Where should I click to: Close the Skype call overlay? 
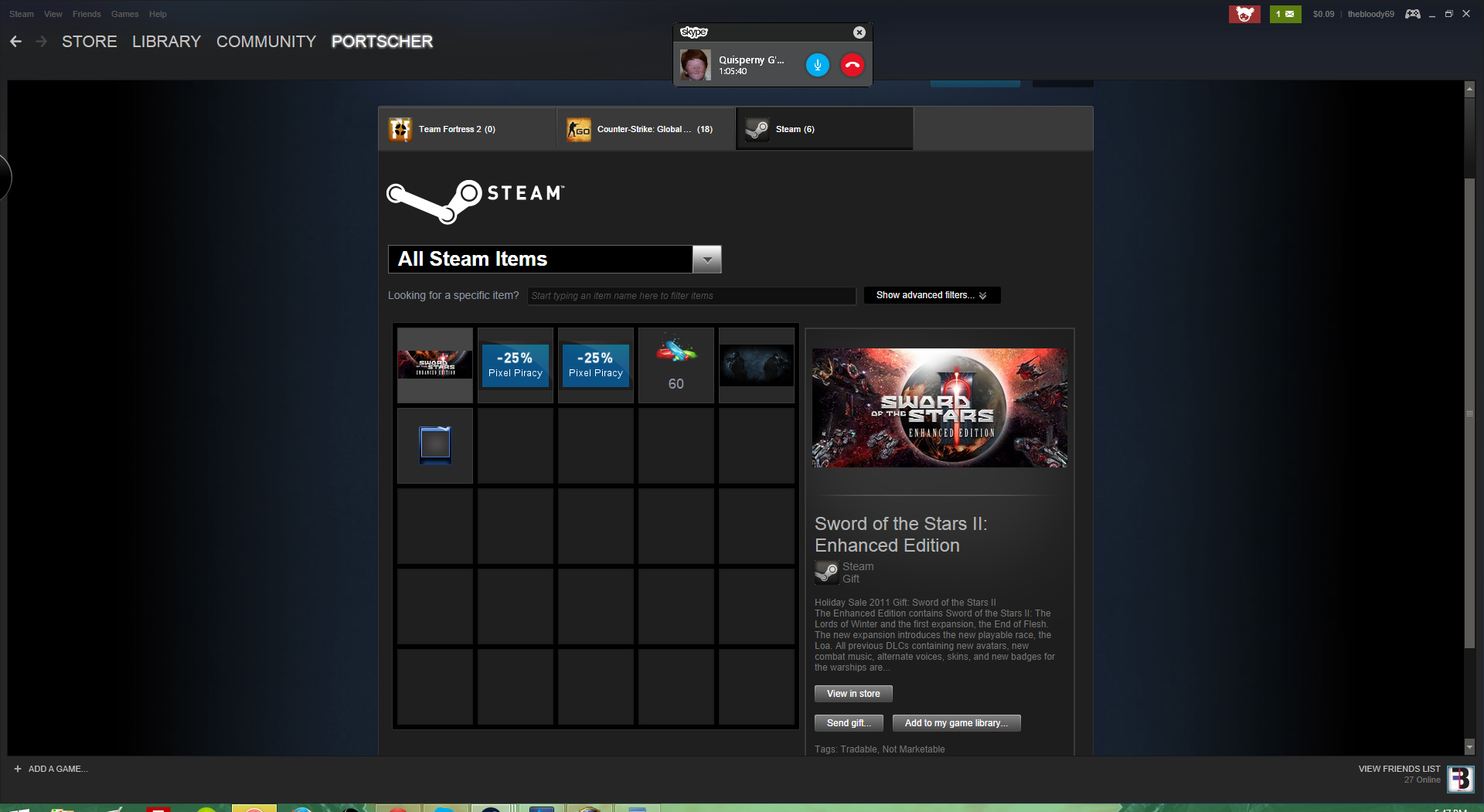click(x=859, y=32)
